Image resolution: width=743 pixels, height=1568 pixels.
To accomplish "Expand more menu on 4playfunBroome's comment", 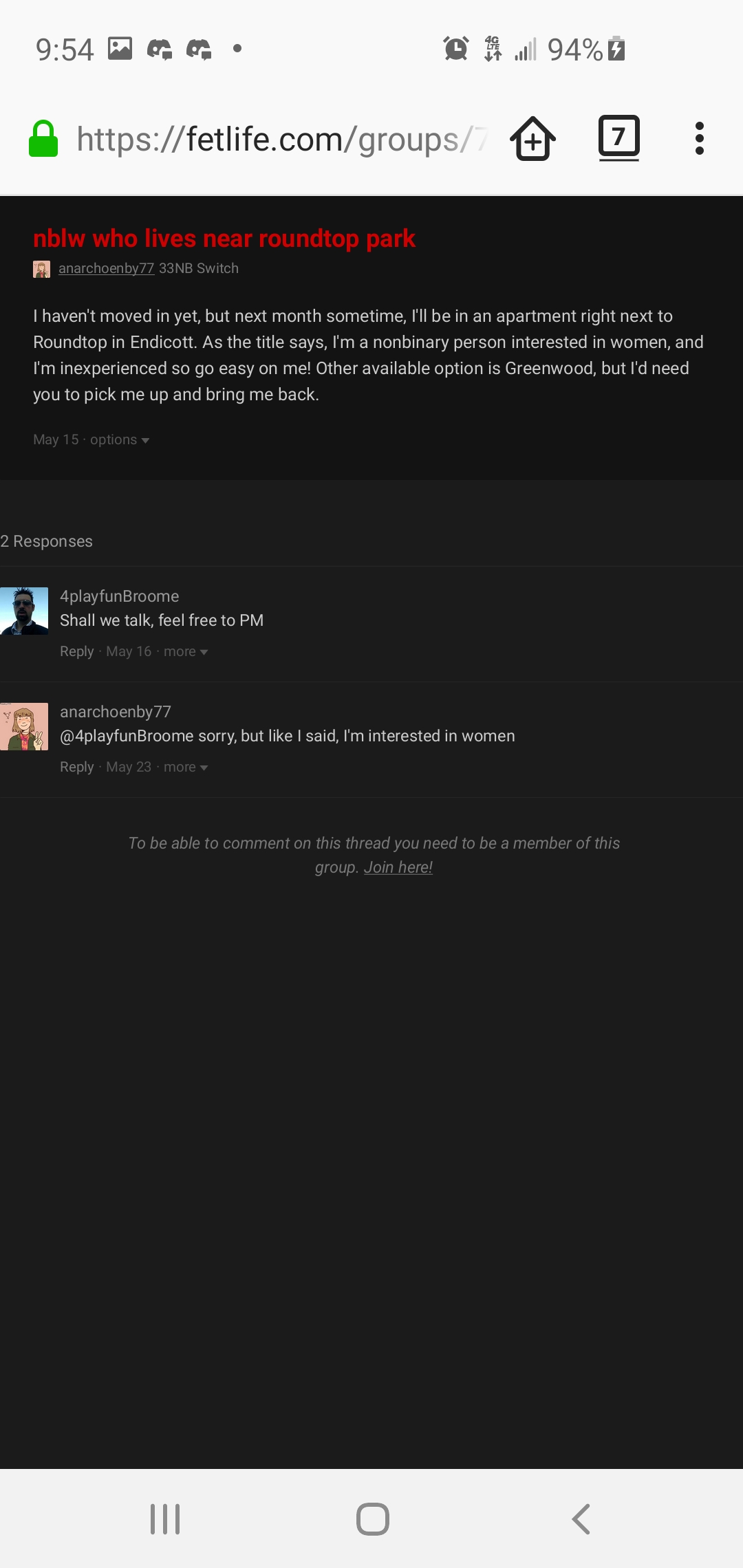I will [186, 651].
